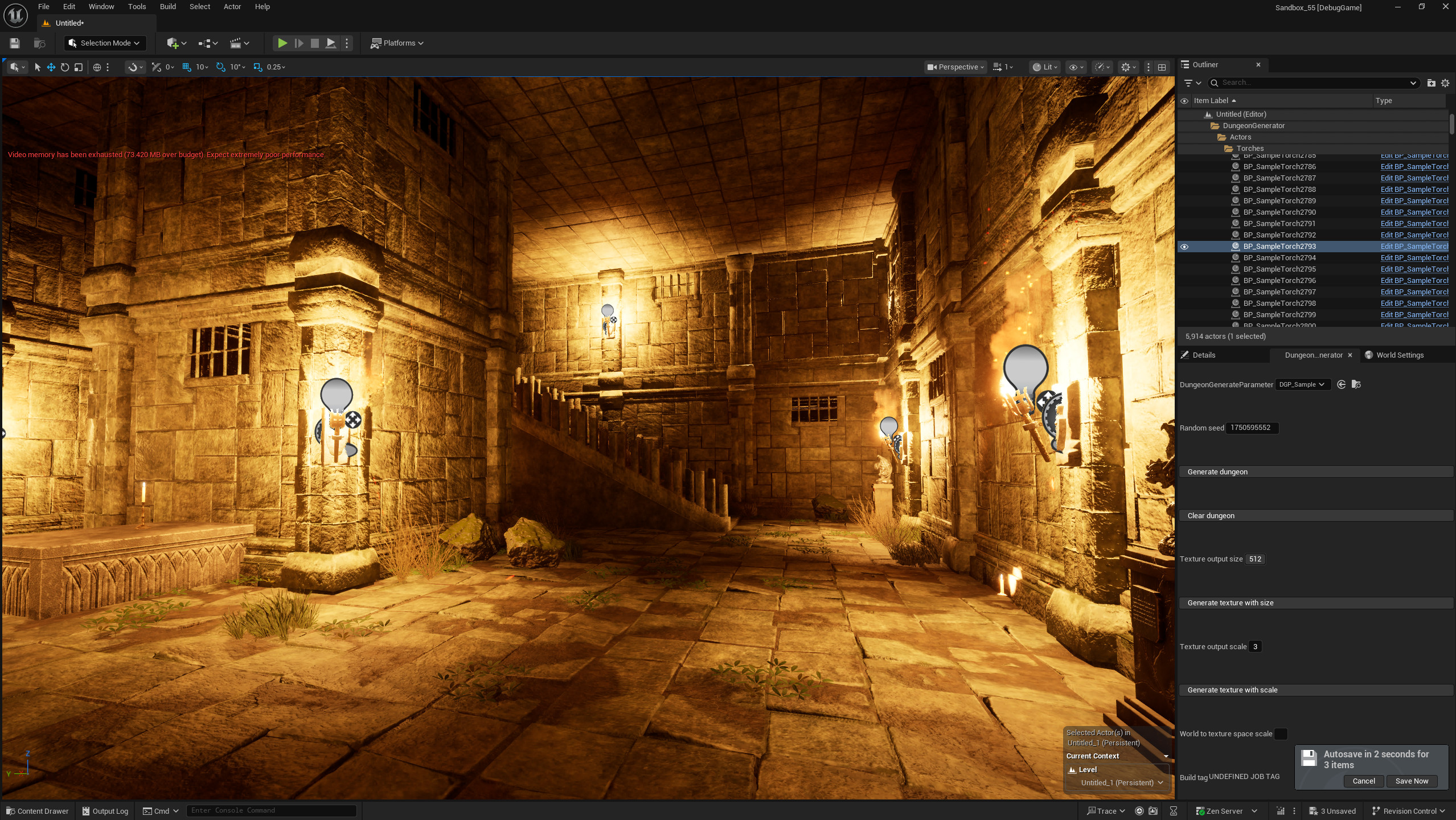Close the Dungeon...nerator tab
The image size is (1456, 820).
click(1350, 355)
